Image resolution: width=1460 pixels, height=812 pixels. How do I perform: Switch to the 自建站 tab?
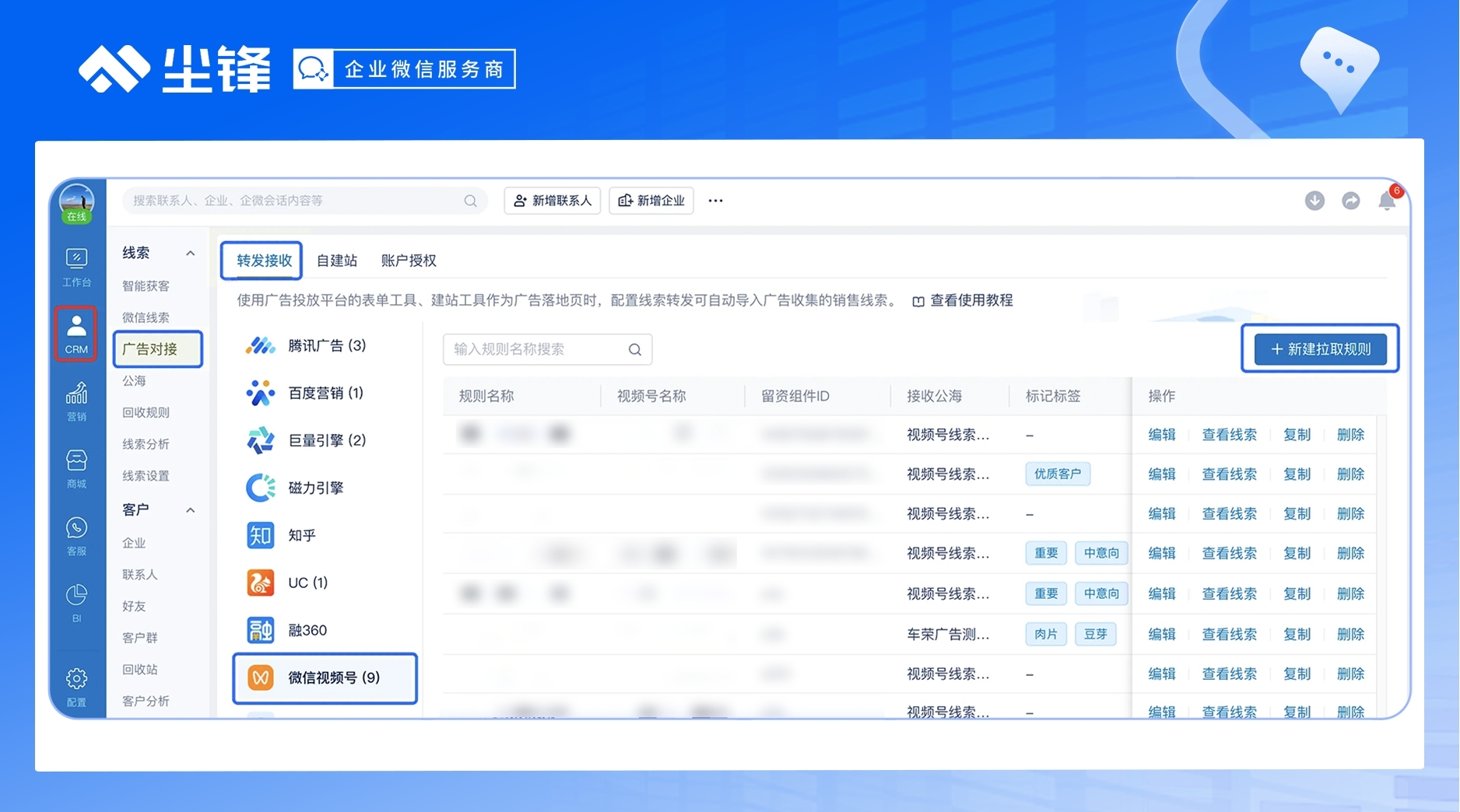click(x=336, y=261)
